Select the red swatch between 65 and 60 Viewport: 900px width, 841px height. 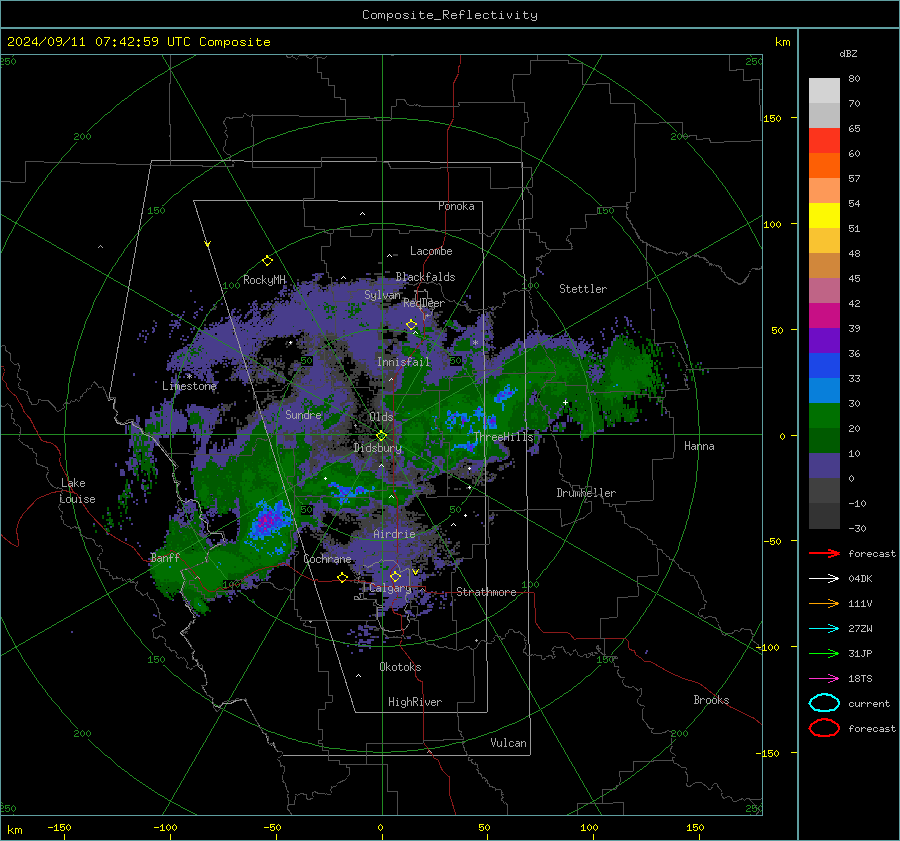click(x=824, y=141)
